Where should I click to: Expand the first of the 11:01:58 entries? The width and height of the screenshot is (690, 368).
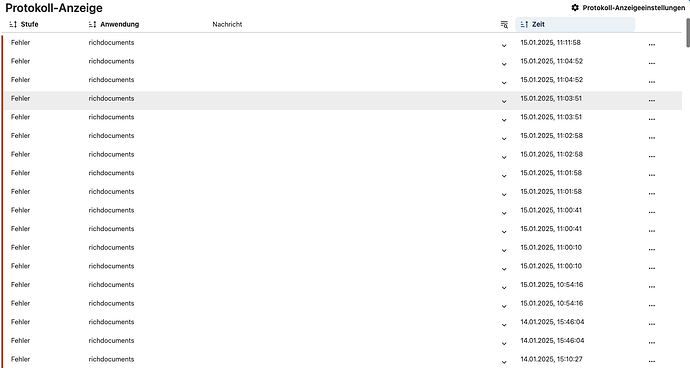click(504, 176)
